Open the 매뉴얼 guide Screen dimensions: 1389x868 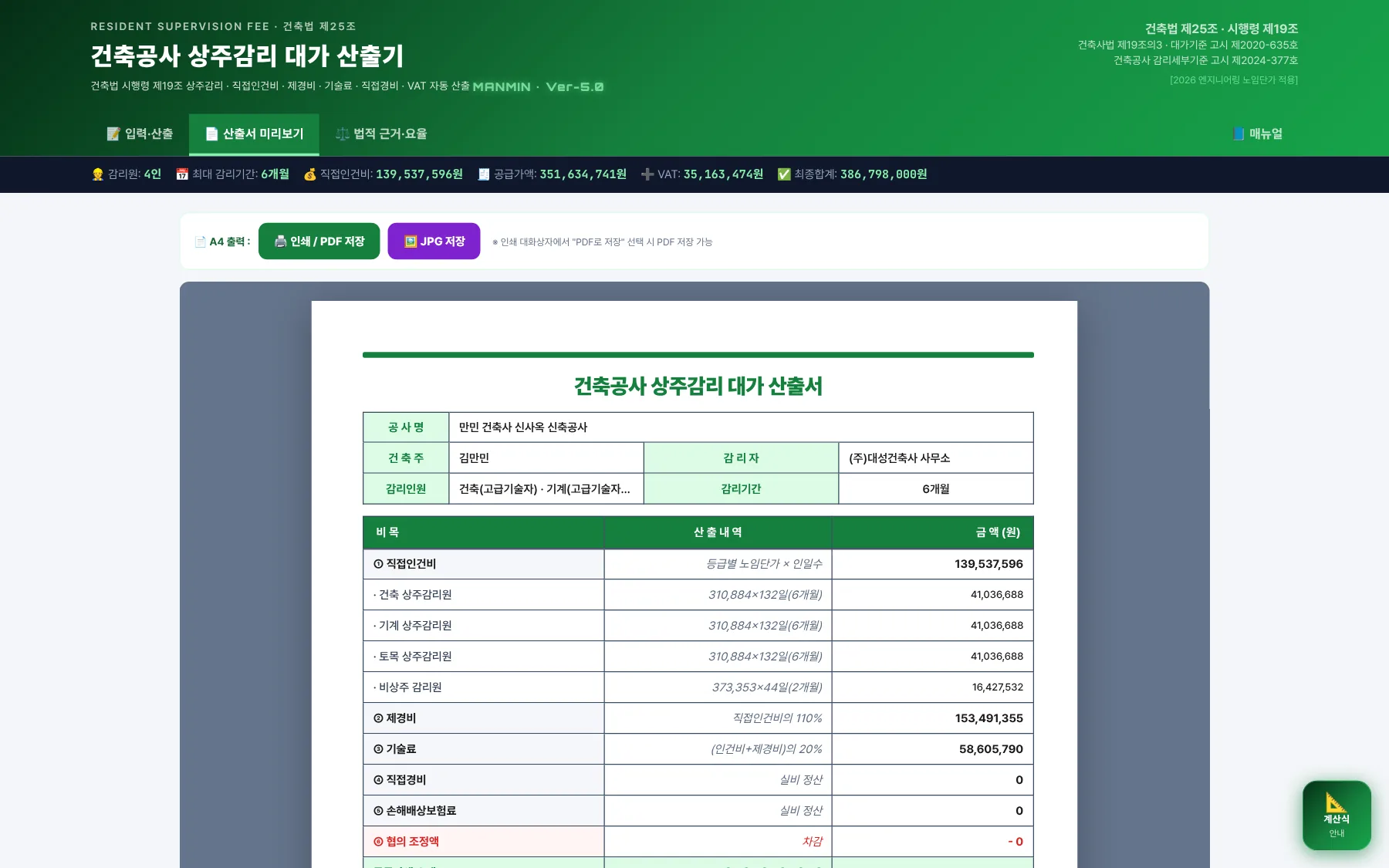(1258, 134)
